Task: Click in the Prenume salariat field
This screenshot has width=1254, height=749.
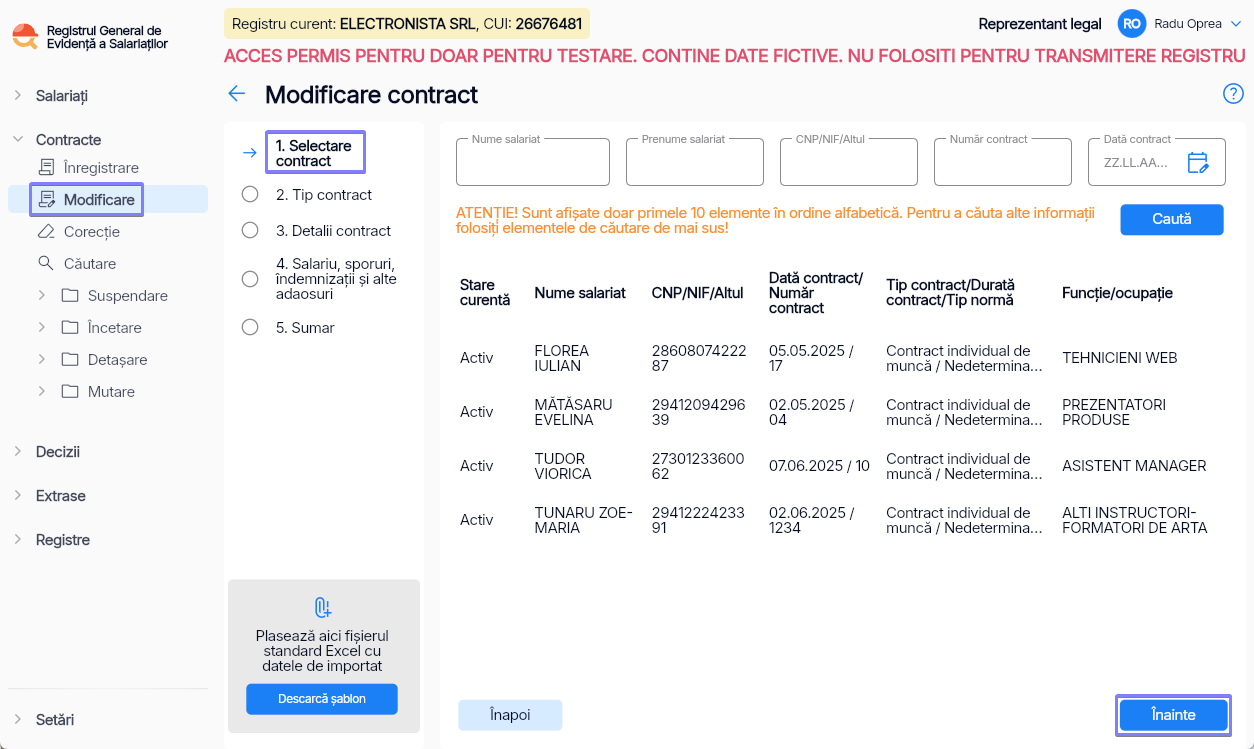Action: [x=695, y=162]
